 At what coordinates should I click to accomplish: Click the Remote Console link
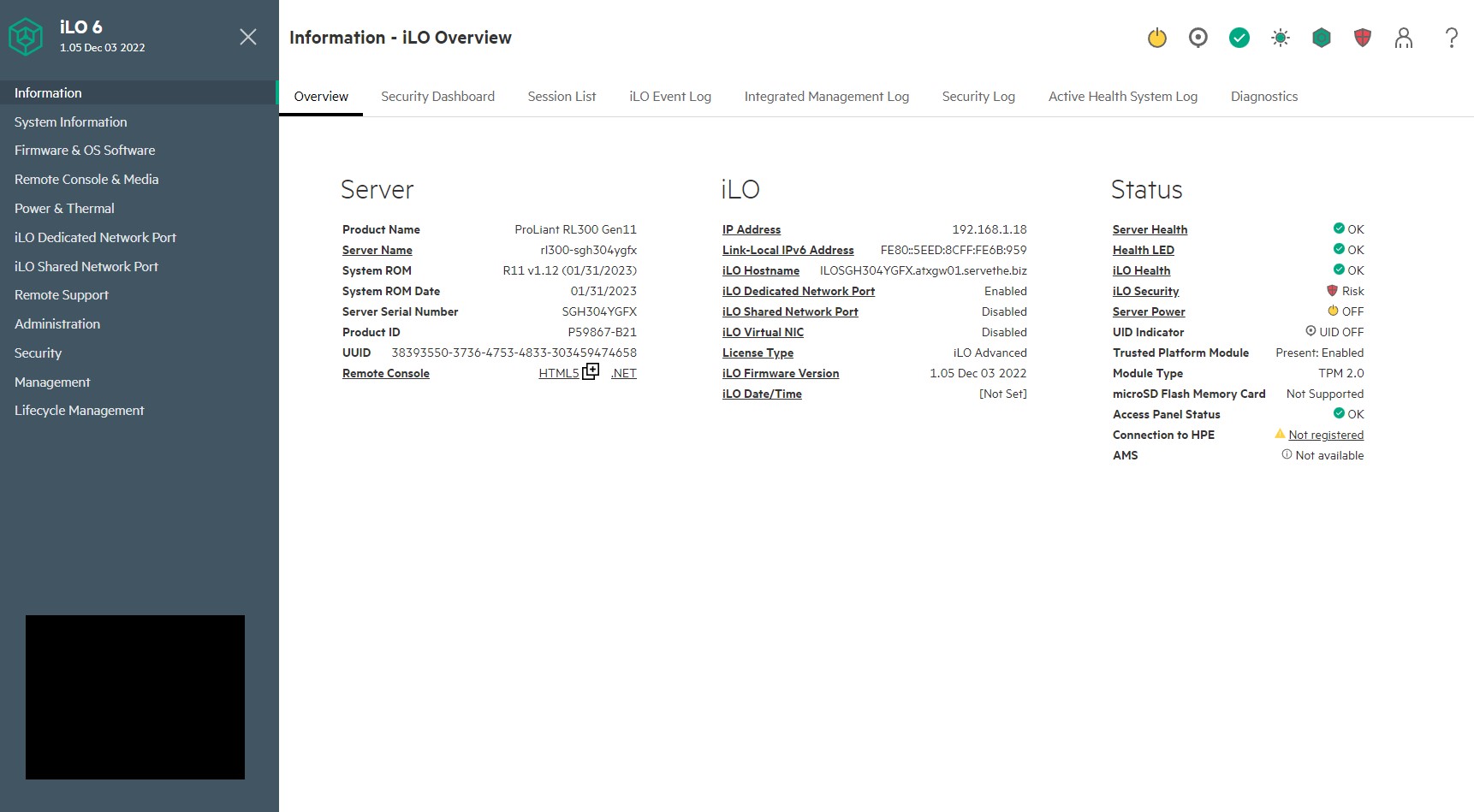(x=386, y=373)
